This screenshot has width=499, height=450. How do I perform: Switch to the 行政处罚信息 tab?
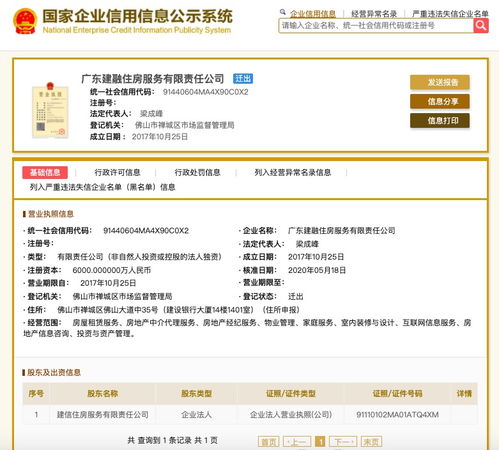(x=197, y=172)
